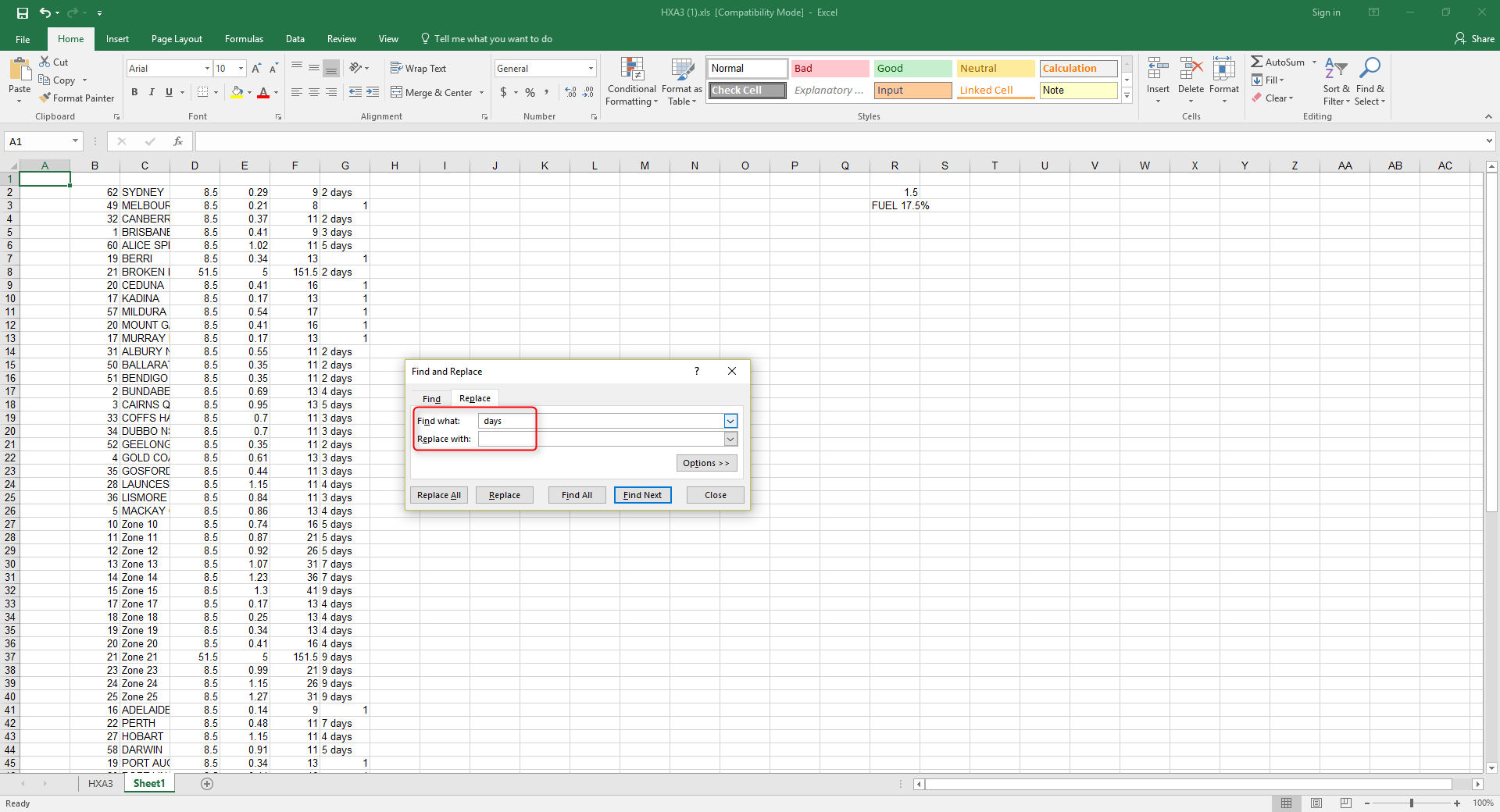Apply the red font color button
1500x812 pixels.
pos(263,92)
